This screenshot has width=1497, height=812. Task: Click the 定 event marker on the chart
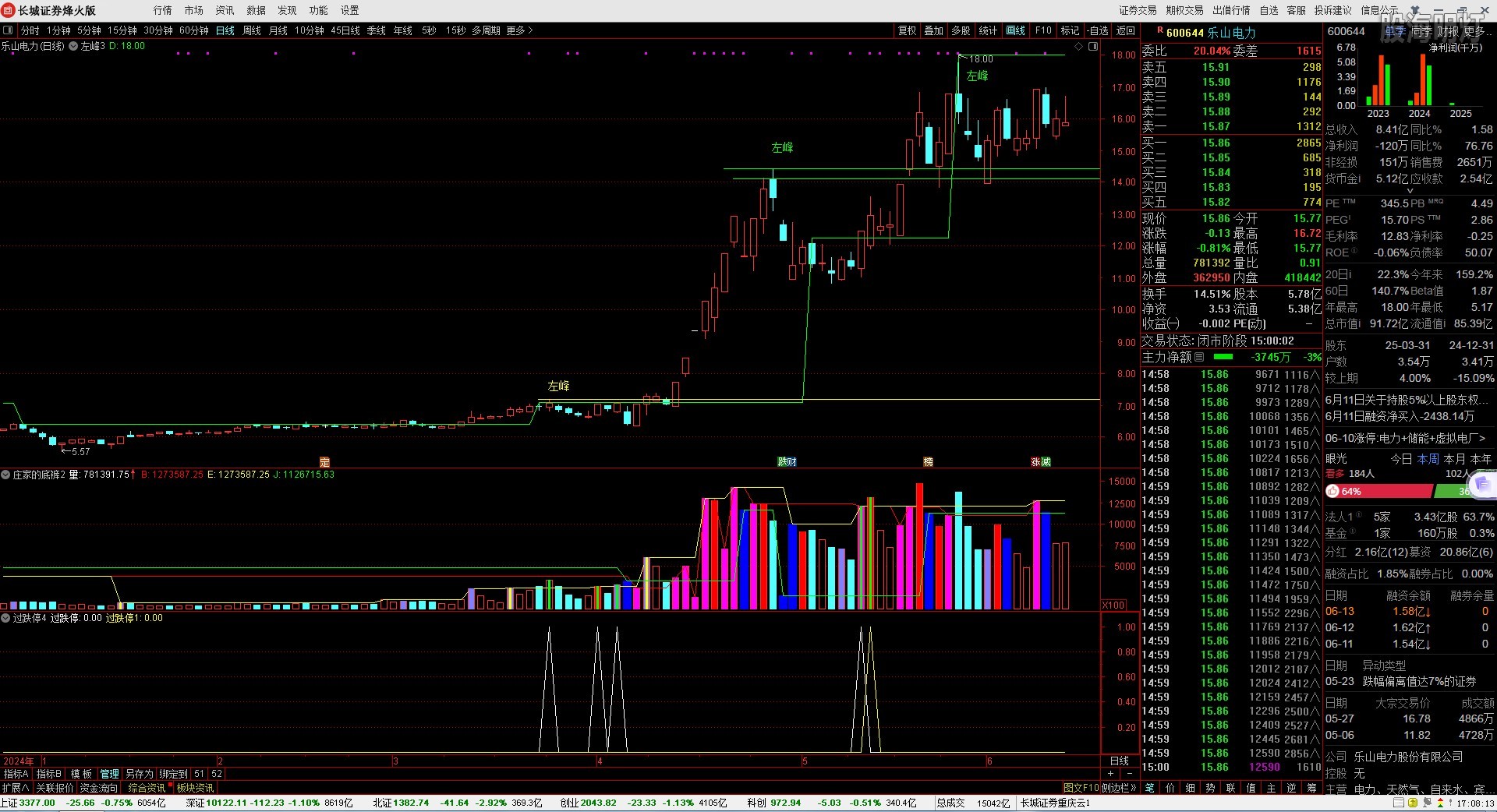(325, 462)
